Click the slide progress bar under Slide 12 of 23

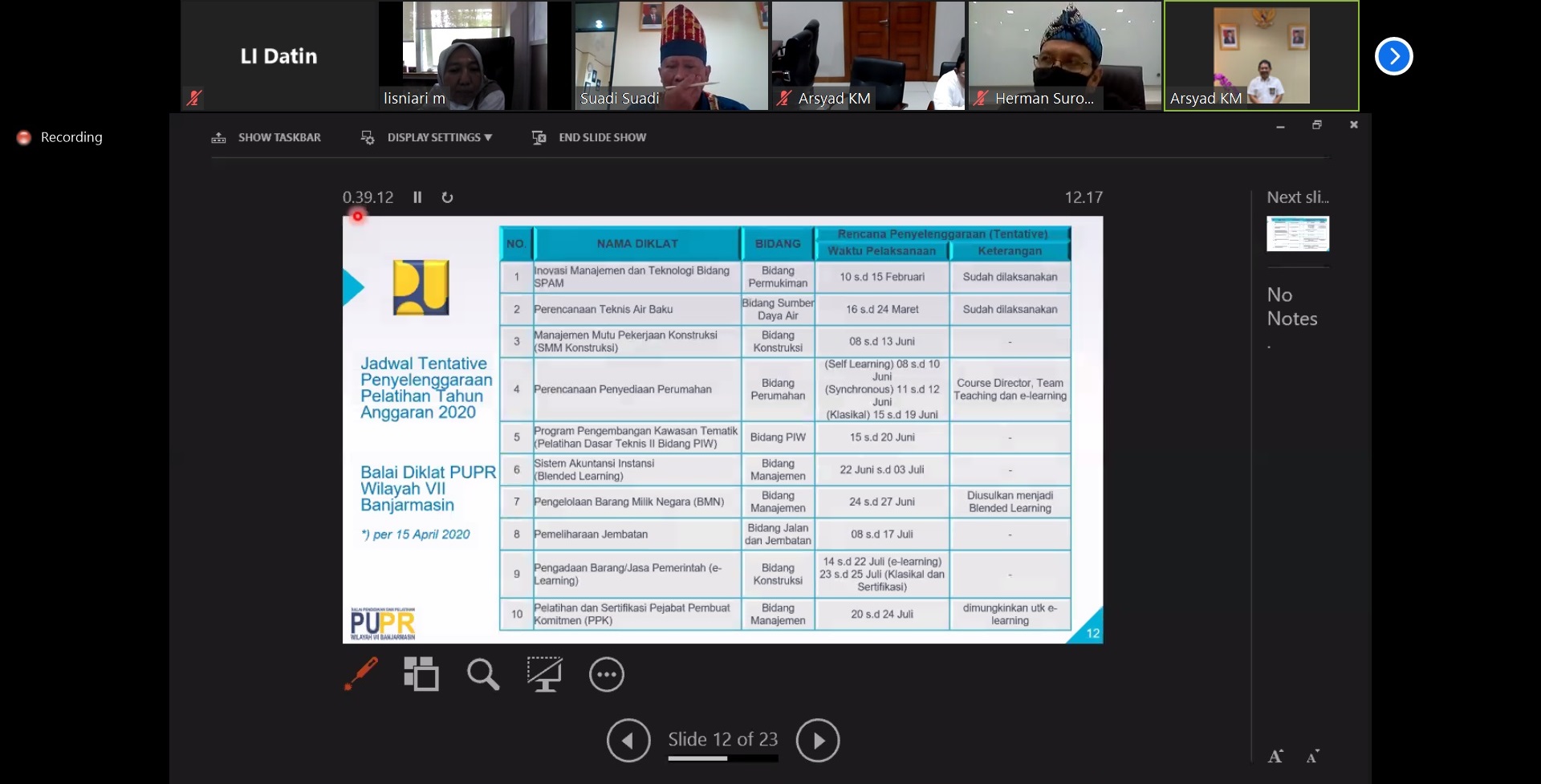(x=722, y=758)
